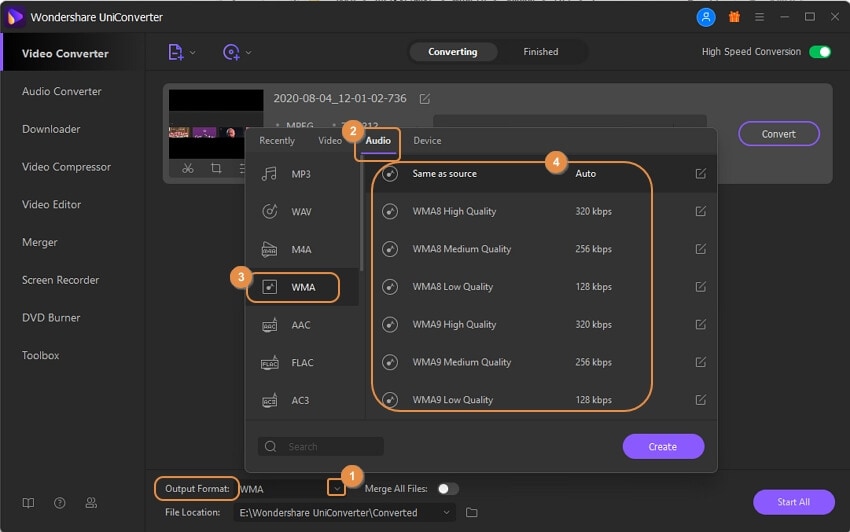Screen dimensions: 850x532
Task: Click the format Search field
Action: pos(320,446)
